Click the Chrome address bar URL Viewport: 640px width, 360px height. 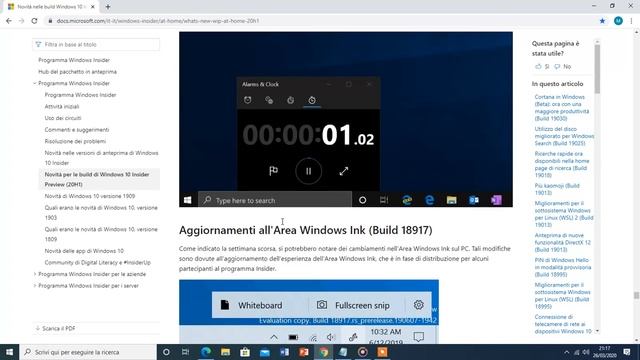click(x=158, y=21)
